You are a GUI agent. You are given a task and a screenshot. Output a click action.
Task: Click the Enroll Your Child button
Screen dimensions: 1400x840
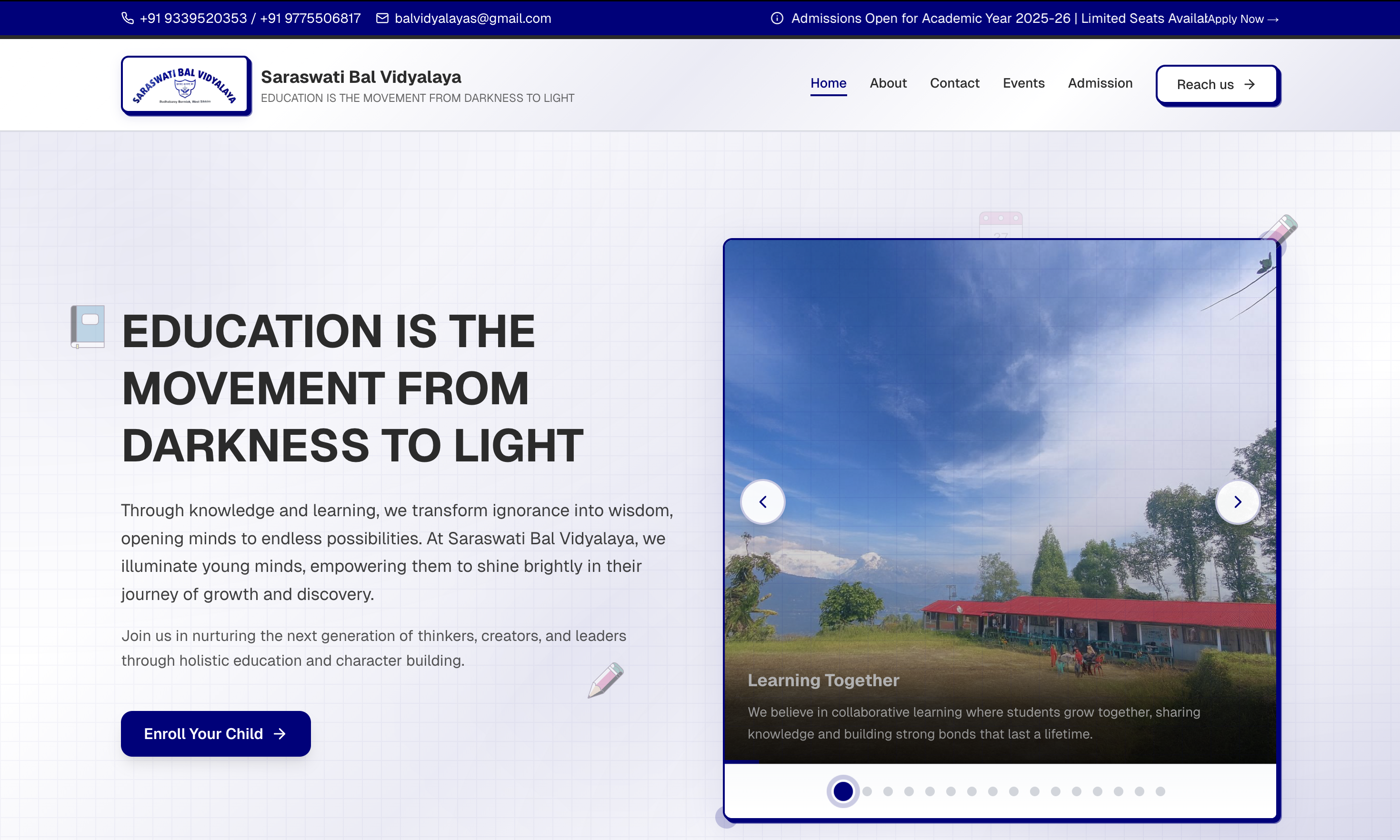[x=216, y=733]
